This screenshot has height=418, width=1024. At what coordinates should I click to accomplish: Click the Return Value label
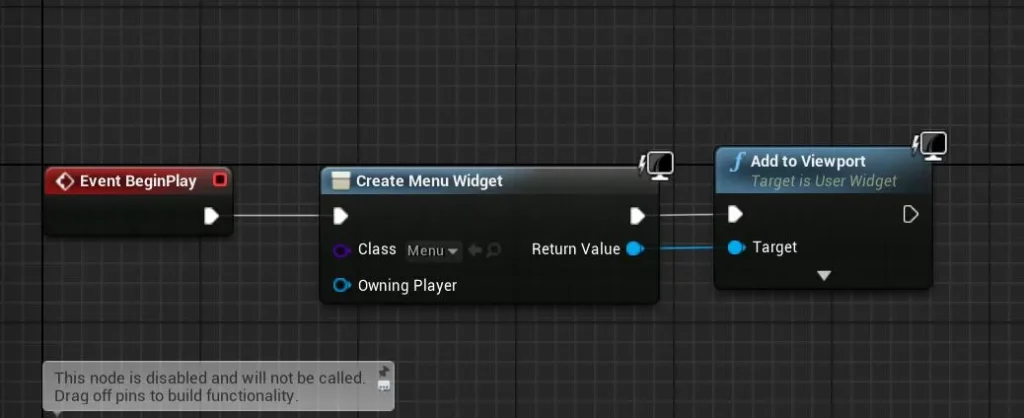coord(575,249)
